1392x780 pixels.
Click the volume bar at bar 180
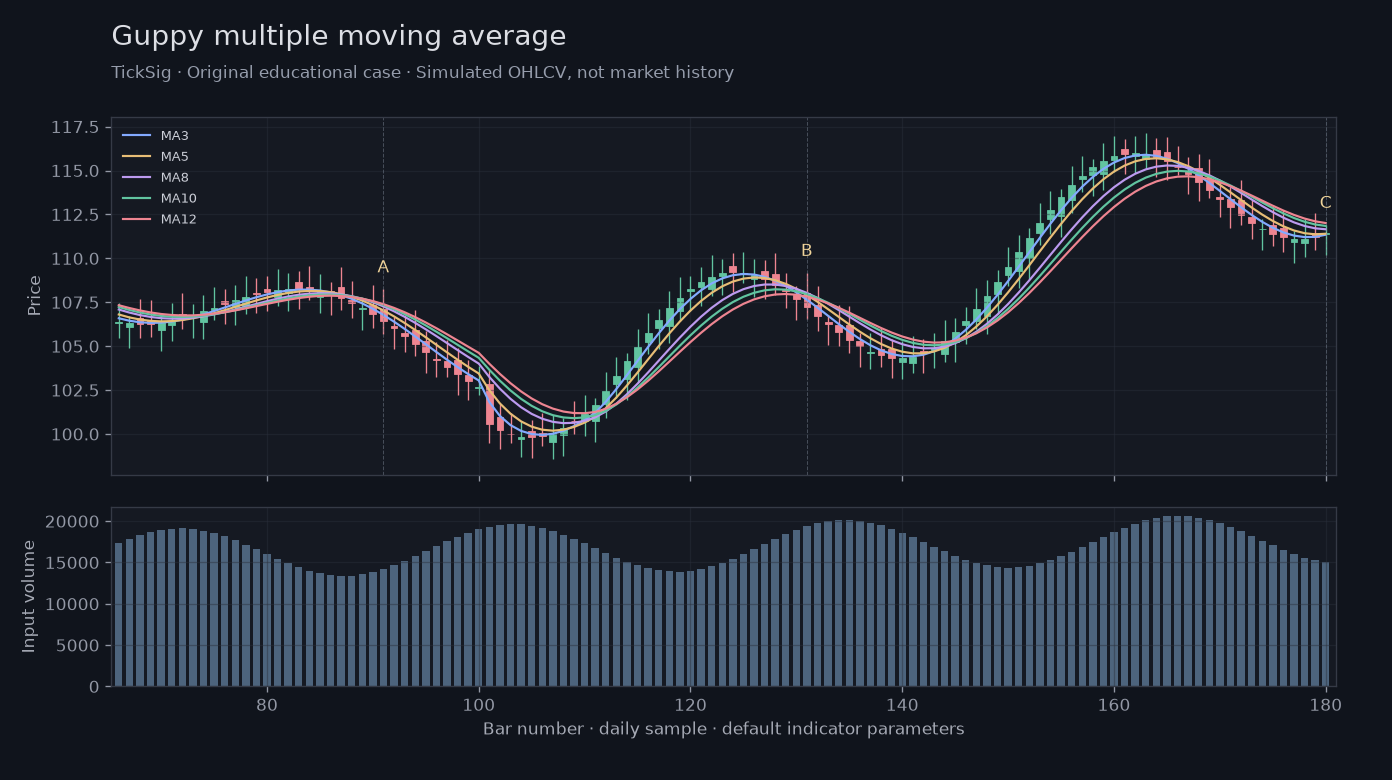point(1326,624)
